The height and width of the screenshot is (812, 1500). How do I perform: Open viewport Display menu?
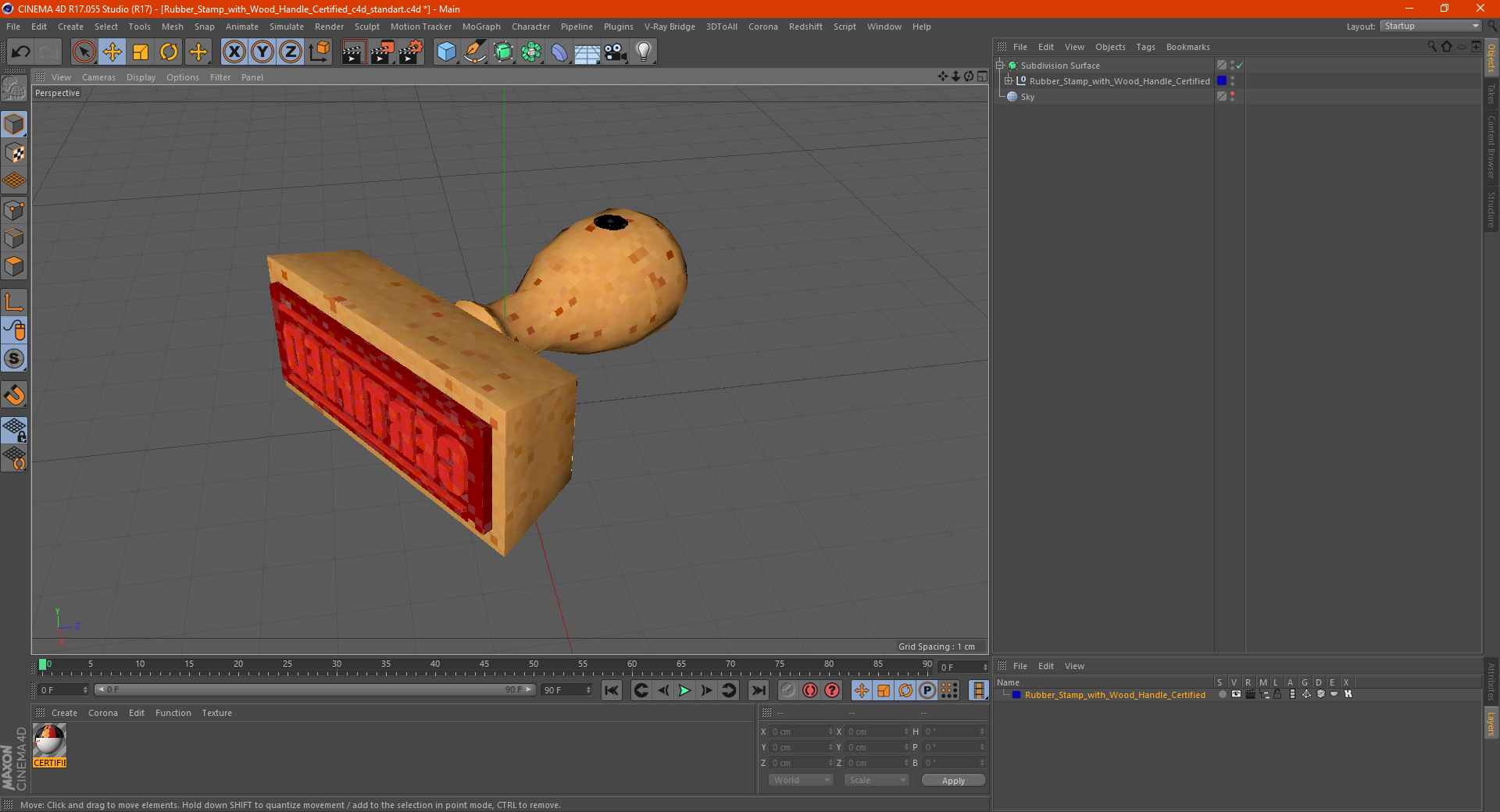click(x=141, y=77)
